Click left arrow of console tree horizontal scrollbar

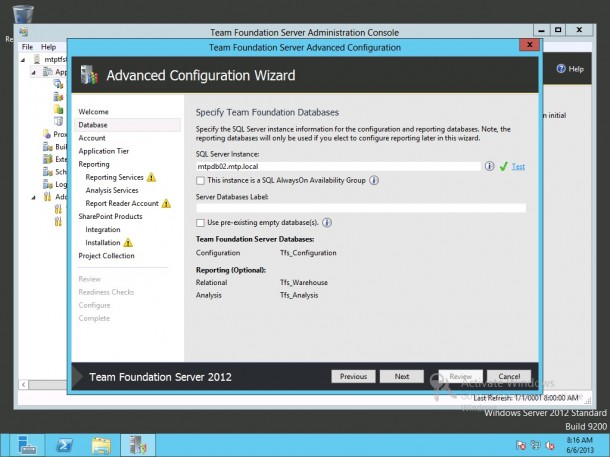(24, 385)
